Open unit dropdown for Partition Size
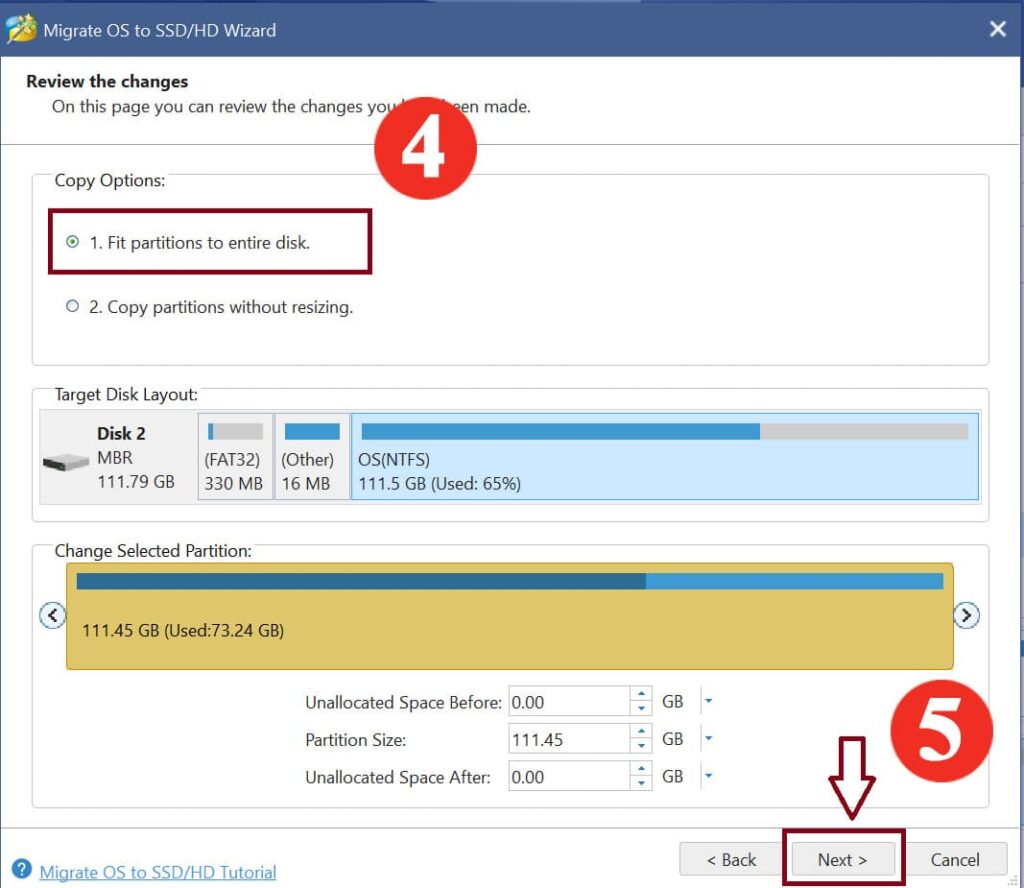 [x=708, y=739]
